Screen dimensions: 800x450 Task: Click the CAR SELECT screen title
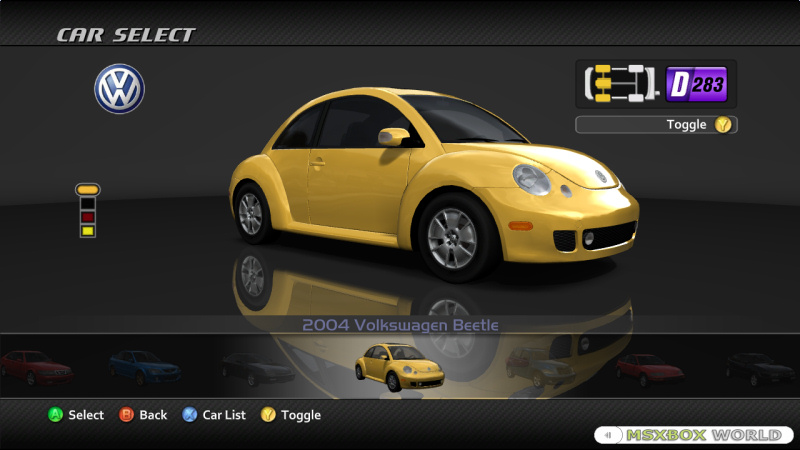click(x=126, y=35)
